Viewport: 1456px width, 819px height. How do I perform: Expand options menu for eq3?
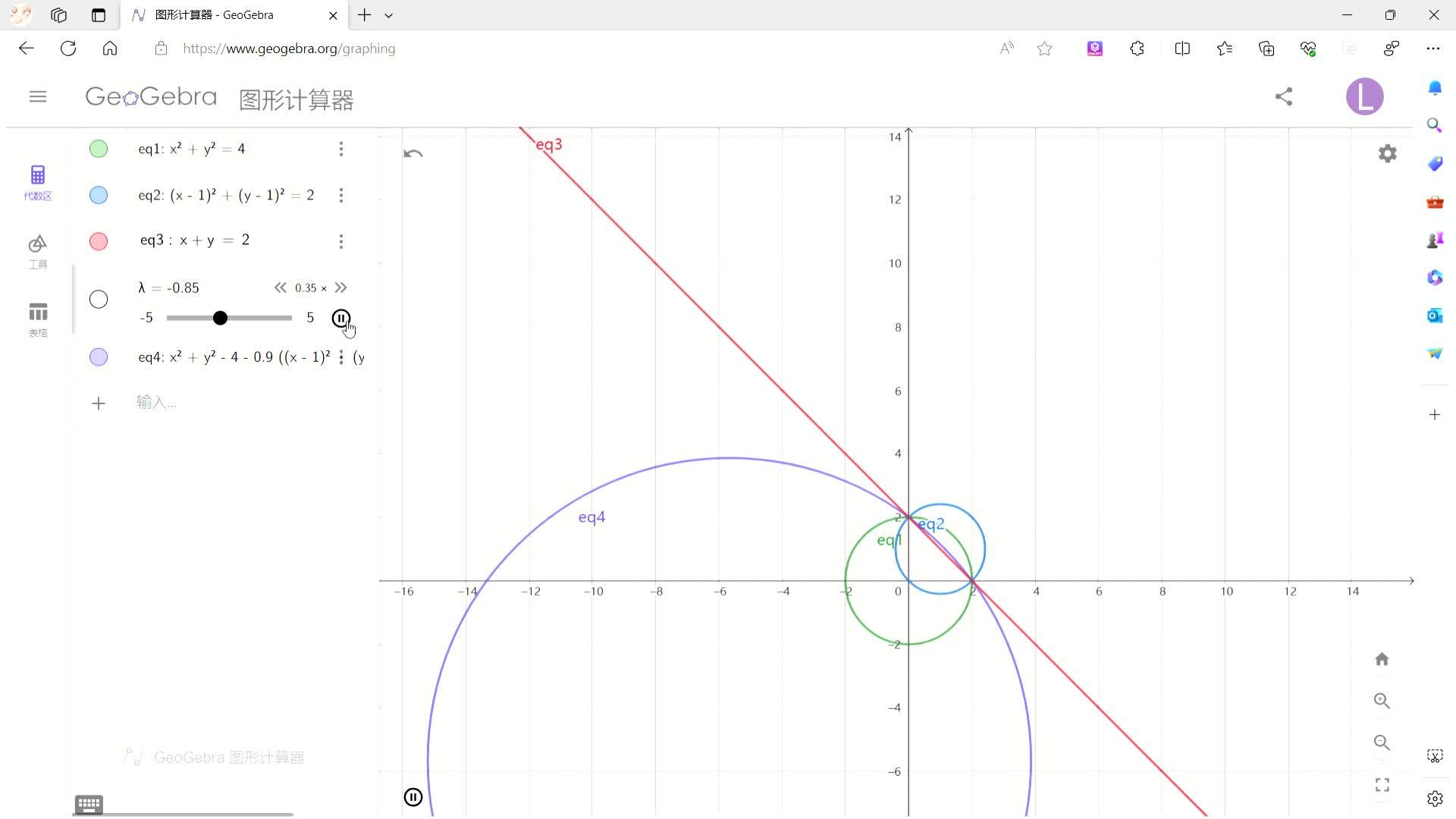click(341, 241)
